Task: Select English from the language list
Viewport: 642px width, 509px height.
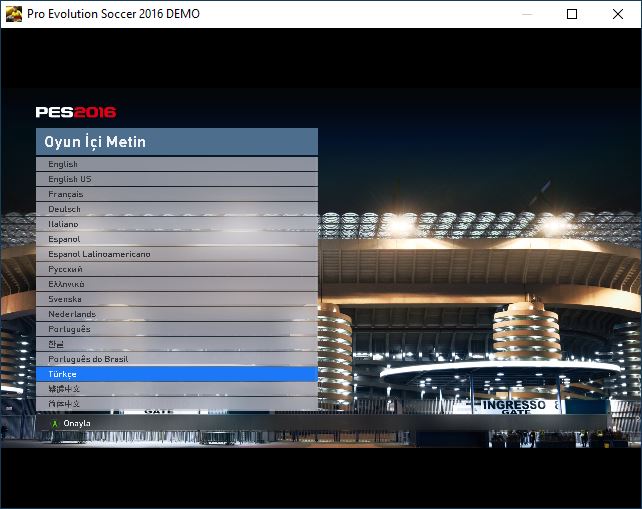Action: tap(177, 164)
